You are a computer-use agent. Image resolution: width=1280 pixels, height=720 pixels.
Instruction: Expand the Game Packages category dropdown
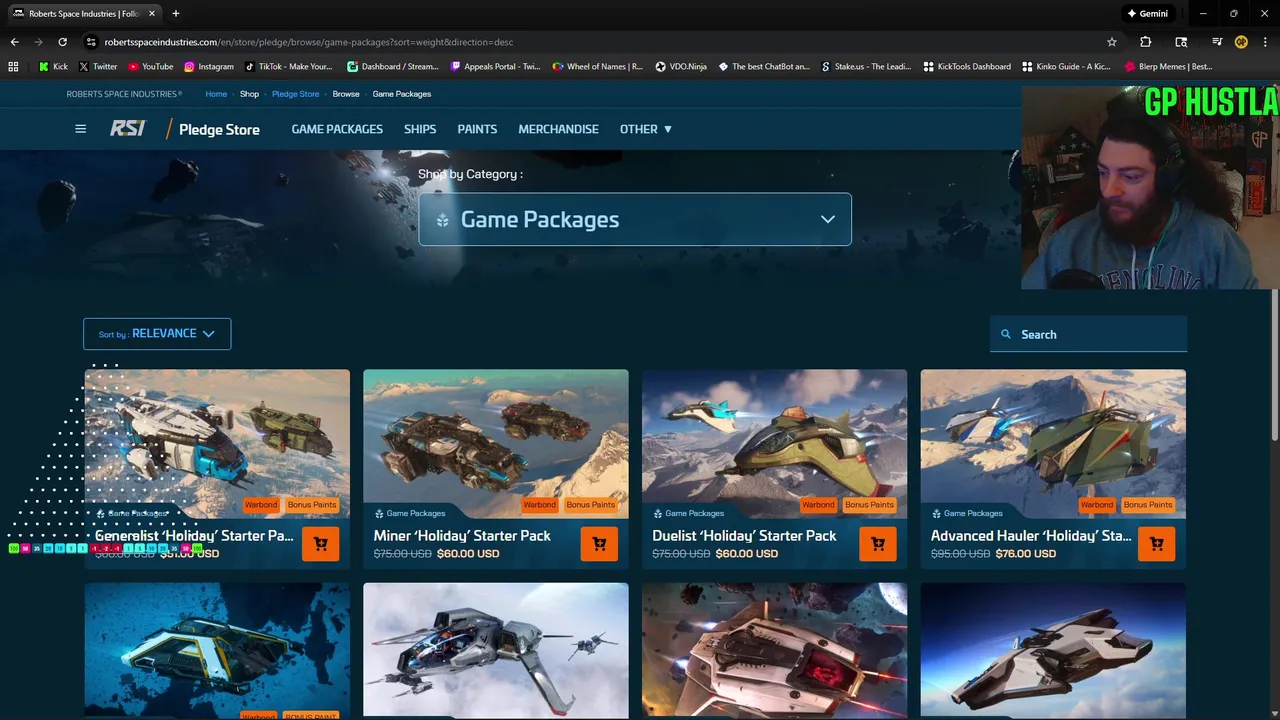coord(635,219)
